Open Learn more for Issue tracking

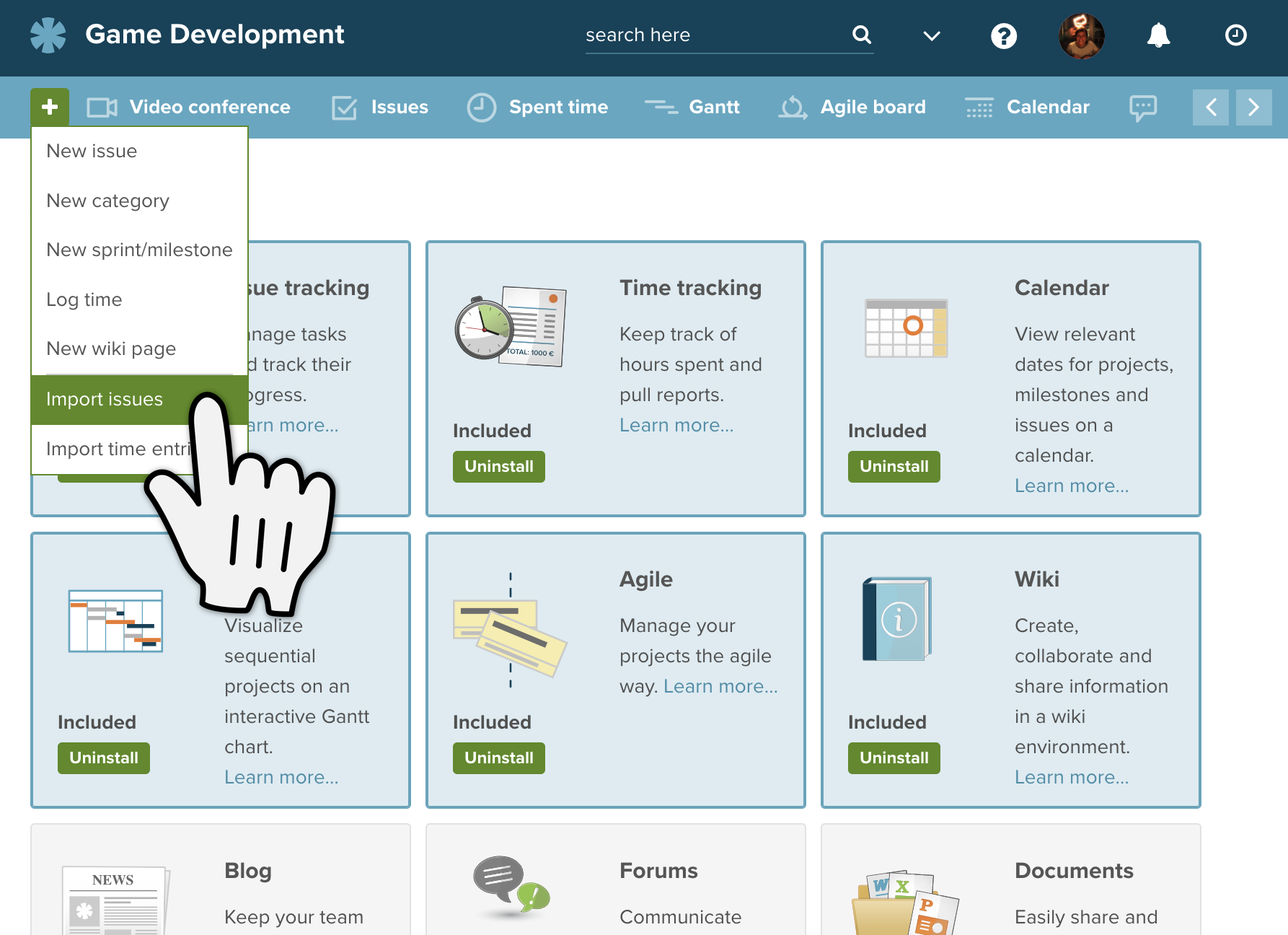tap(294, 426)
